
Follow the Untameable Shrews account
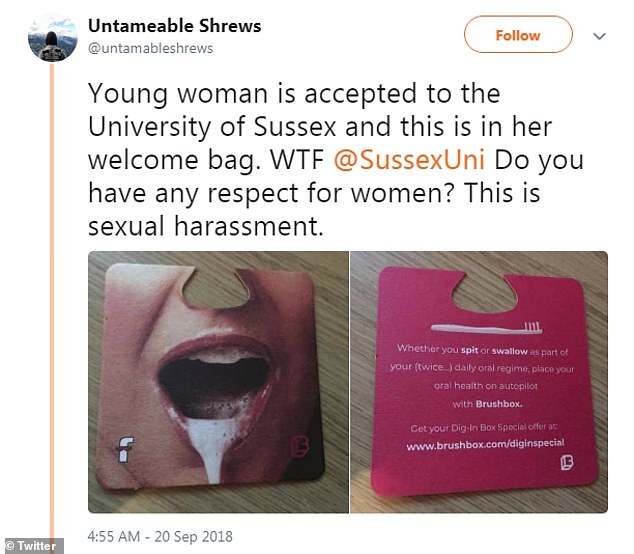[518, 35]
